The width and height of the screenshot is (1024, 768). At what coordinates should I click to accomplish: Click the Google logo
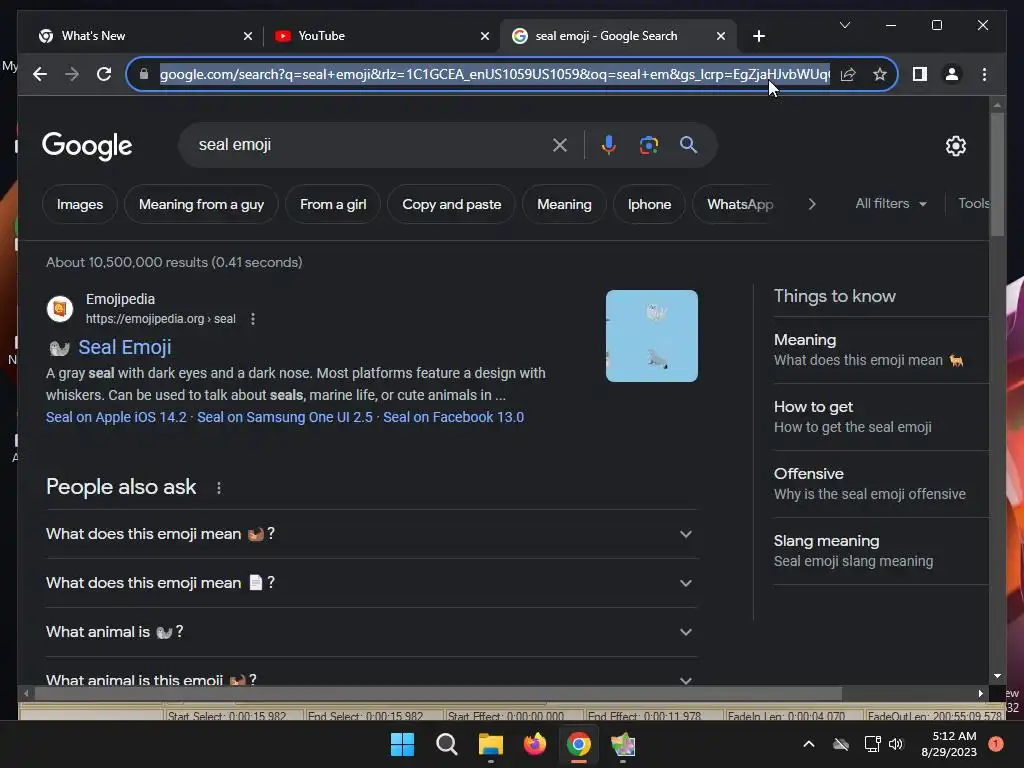(87, 146)
